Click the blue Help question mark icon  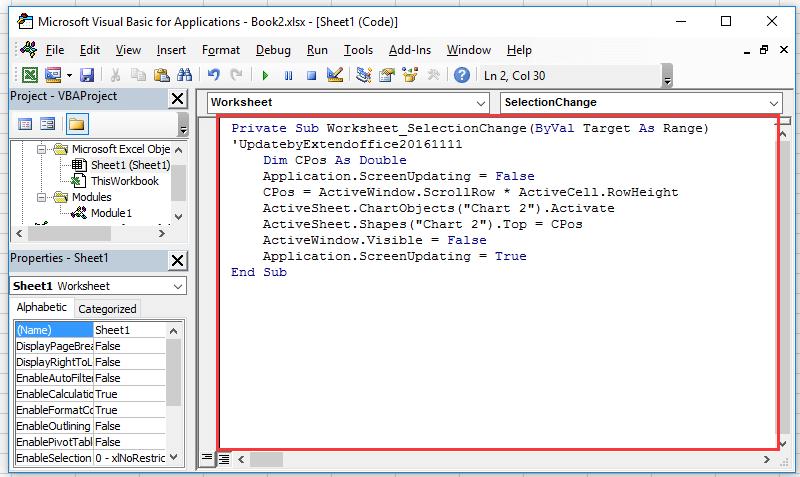[462, 76]
